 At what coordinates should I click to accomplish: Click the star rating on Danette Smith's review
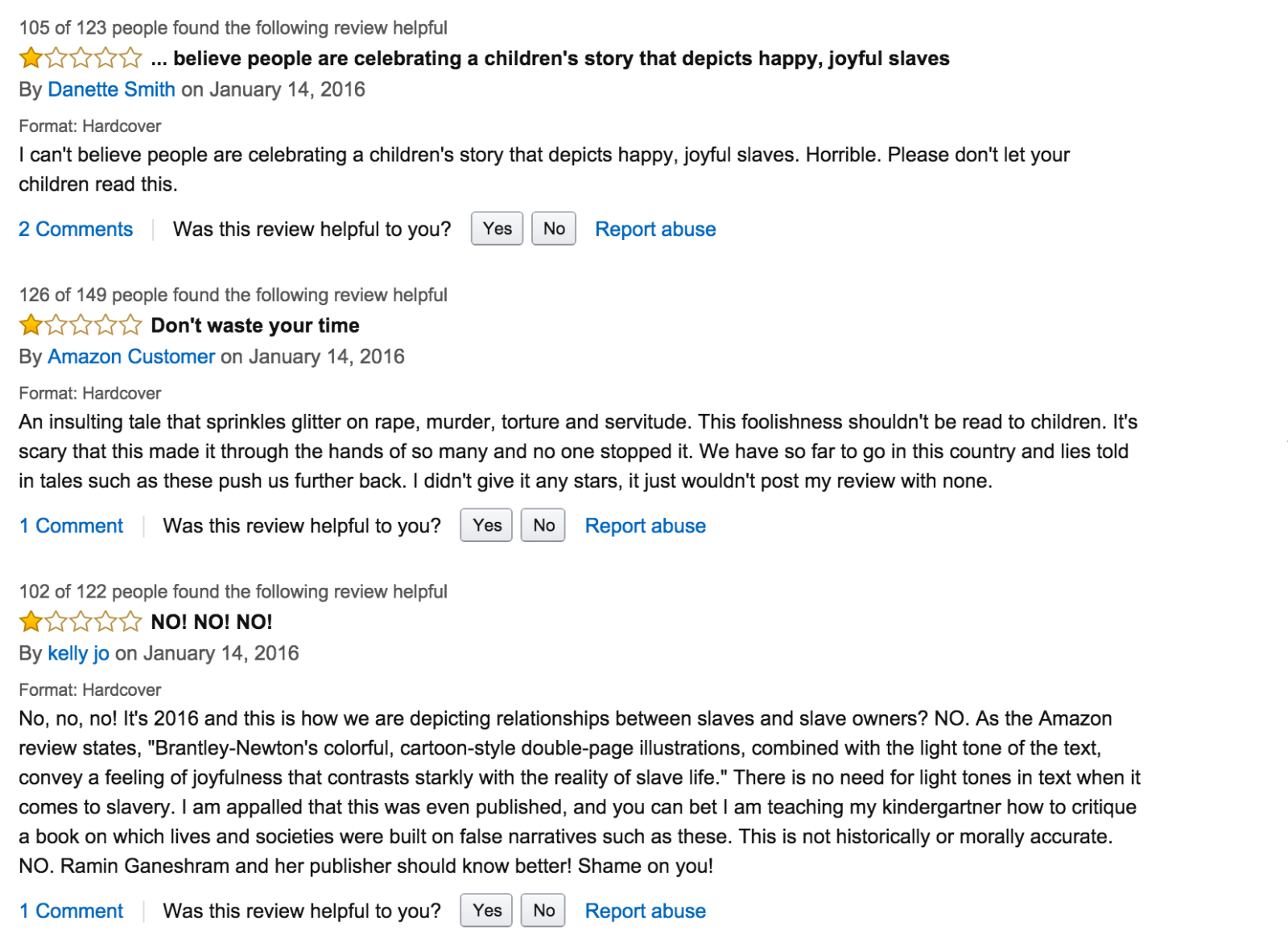tap(80, 58)
